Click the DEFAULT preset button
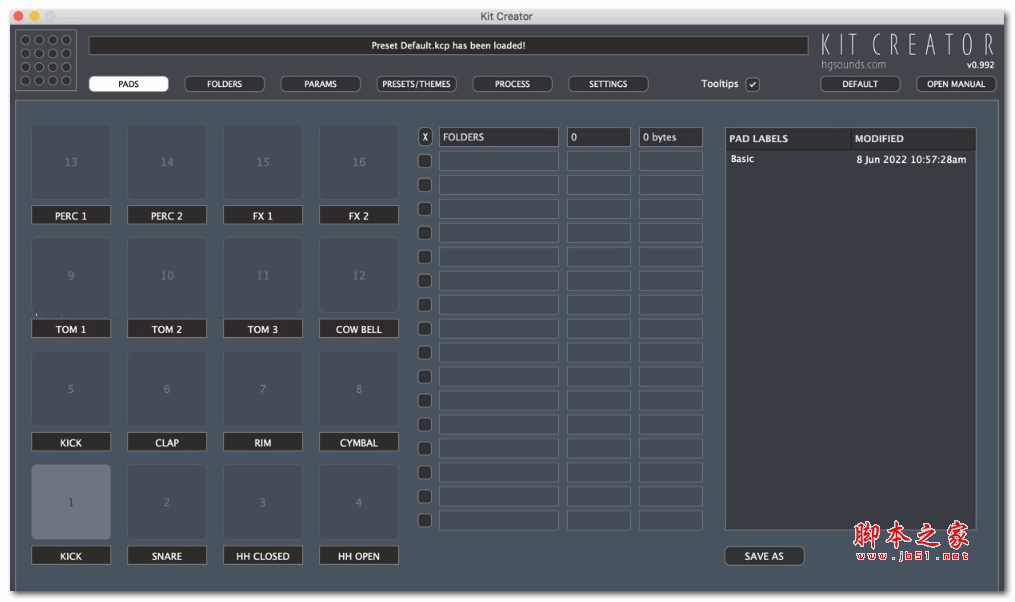1015x602 pixels. click(x=860, y=84)
